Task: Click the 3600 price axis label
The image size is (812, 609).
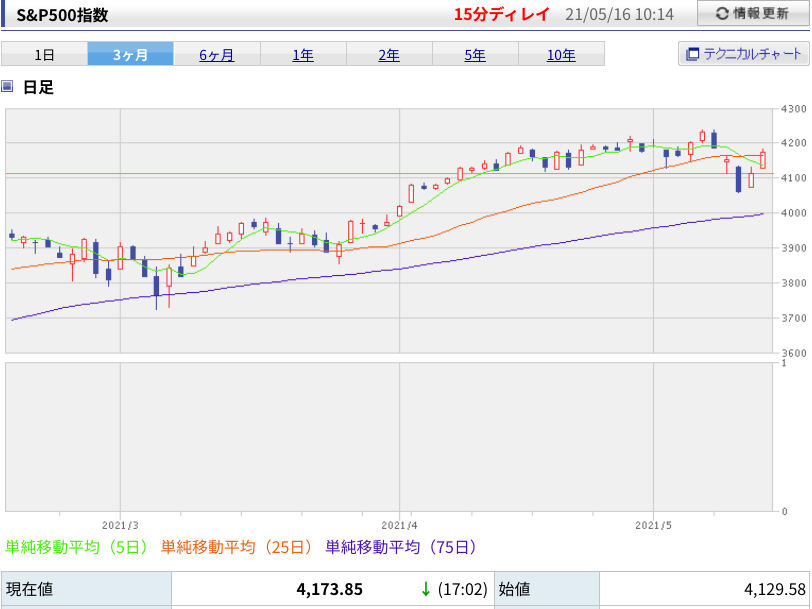Action: click(x=794, y=353)
